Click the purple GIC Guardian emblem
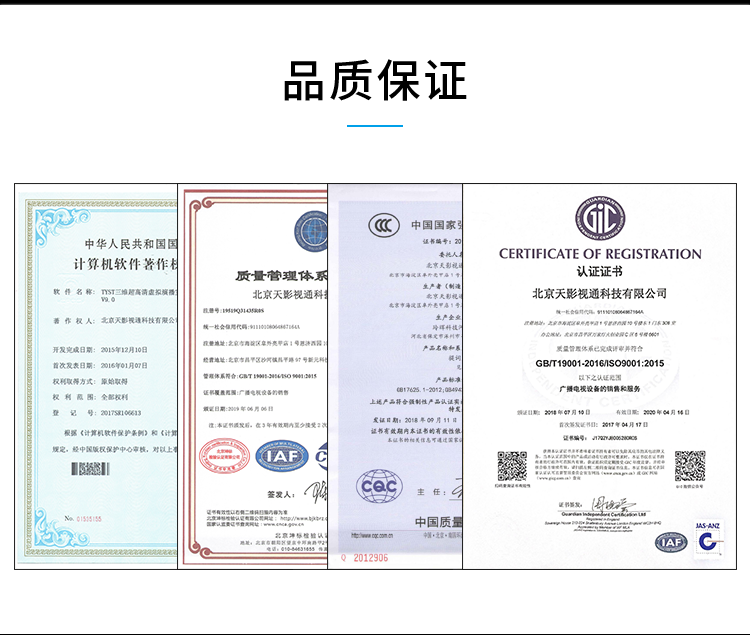The image size is (750, 635). click(x=600, y=219)
